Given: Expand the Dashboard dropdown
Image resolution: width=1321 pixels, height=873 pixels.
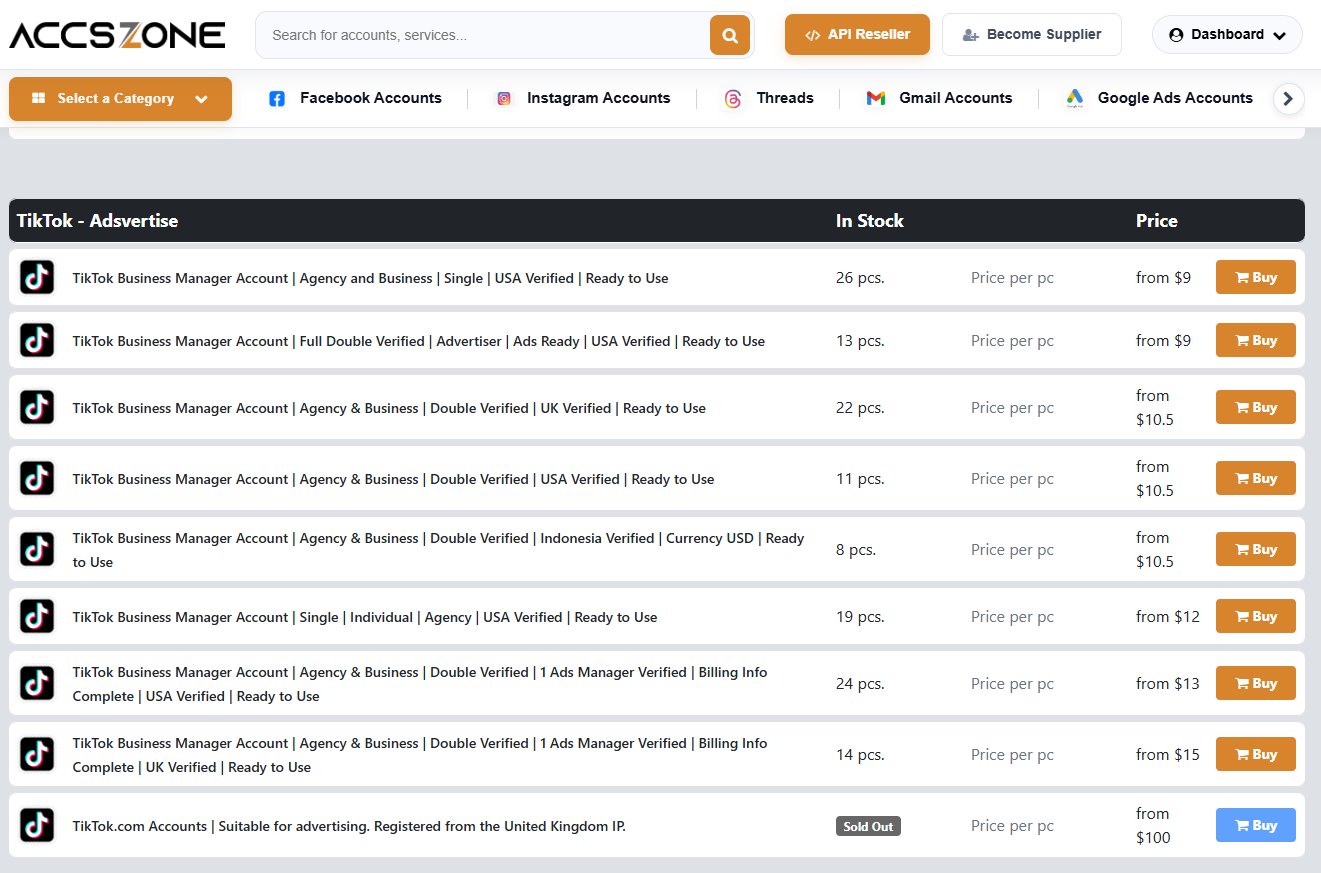Looking at the screenshot, I should click(x=1227, y=34).
